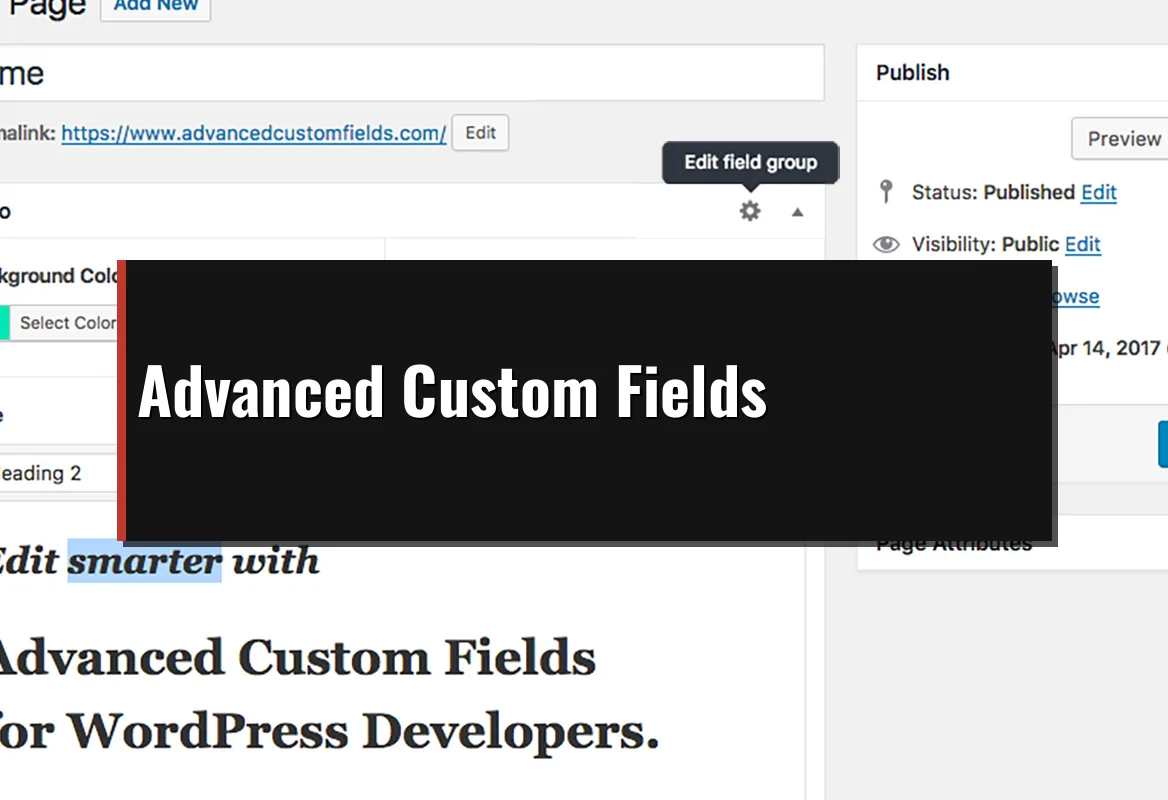
Task: Edit the Published status
Action: (1098, 192)
